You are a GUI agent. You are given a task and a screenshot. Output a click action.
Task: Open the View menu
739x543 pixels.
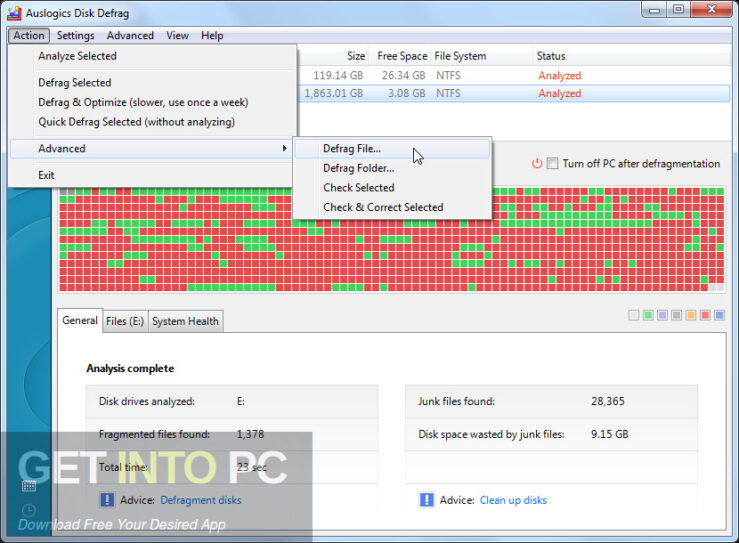(x=177, y=35)
